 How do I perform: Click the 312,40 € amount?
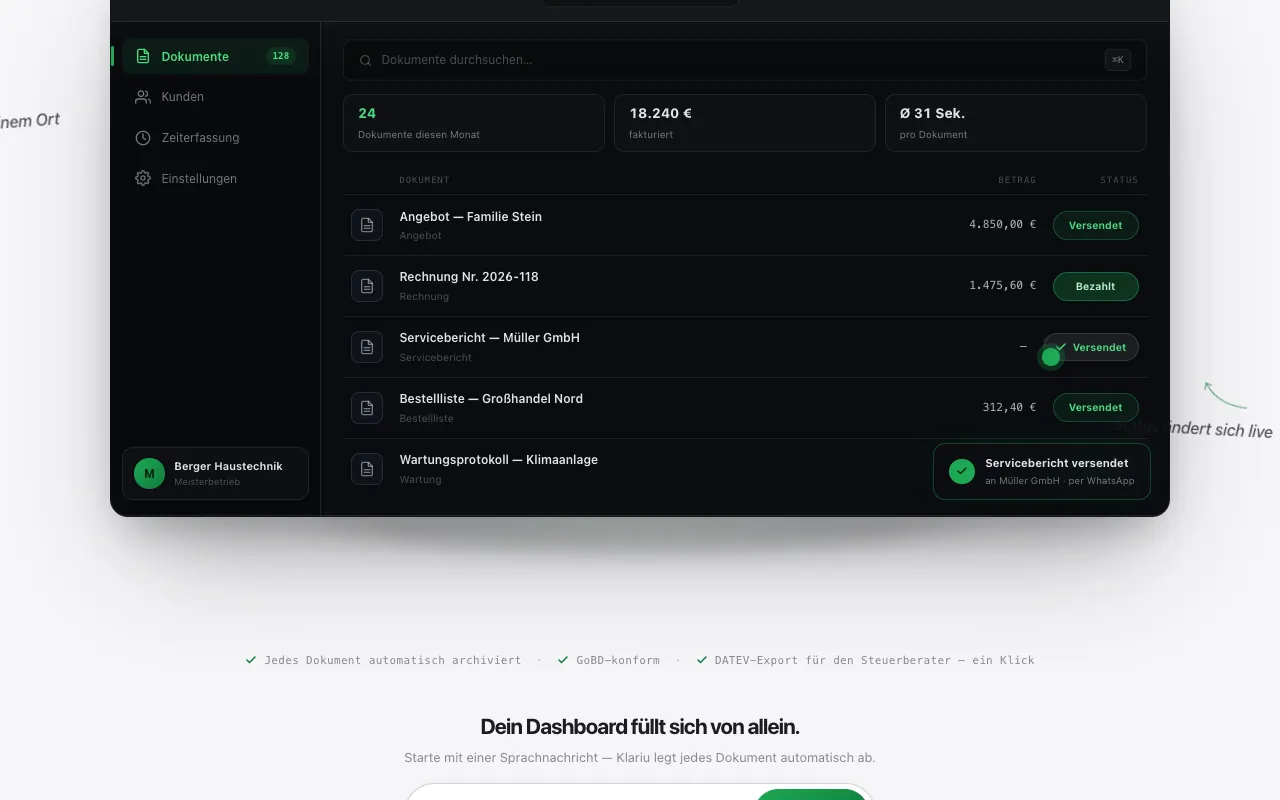point(1009,408)
